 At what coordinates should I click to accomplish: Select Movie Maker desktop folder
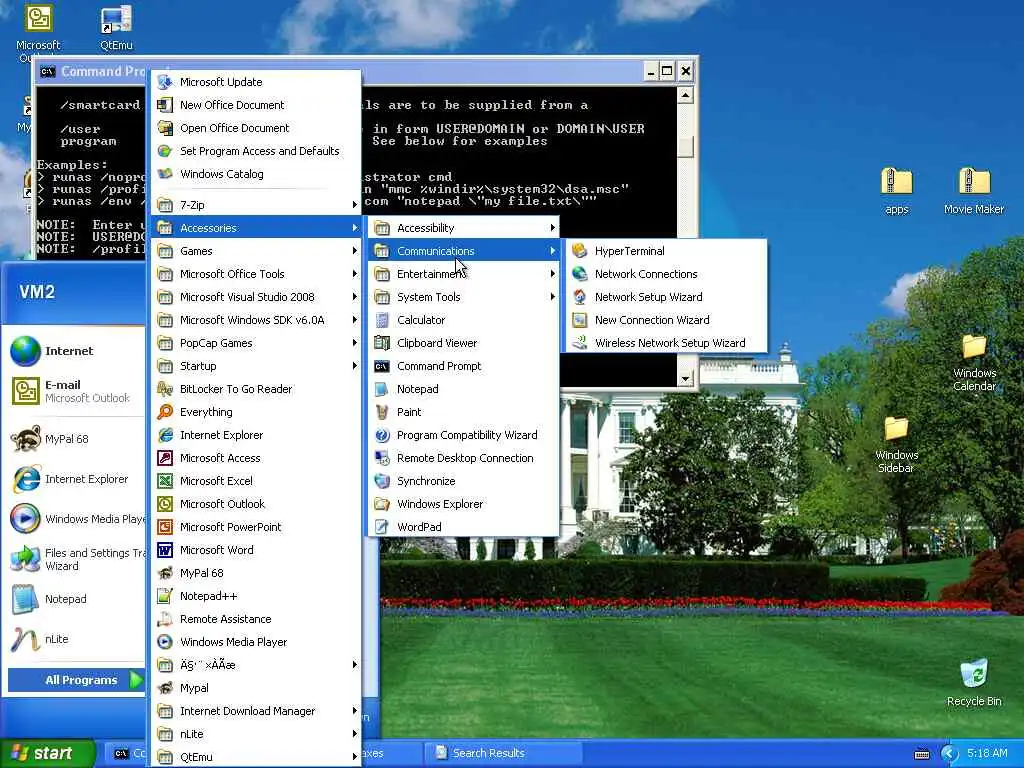click(974, 191)
